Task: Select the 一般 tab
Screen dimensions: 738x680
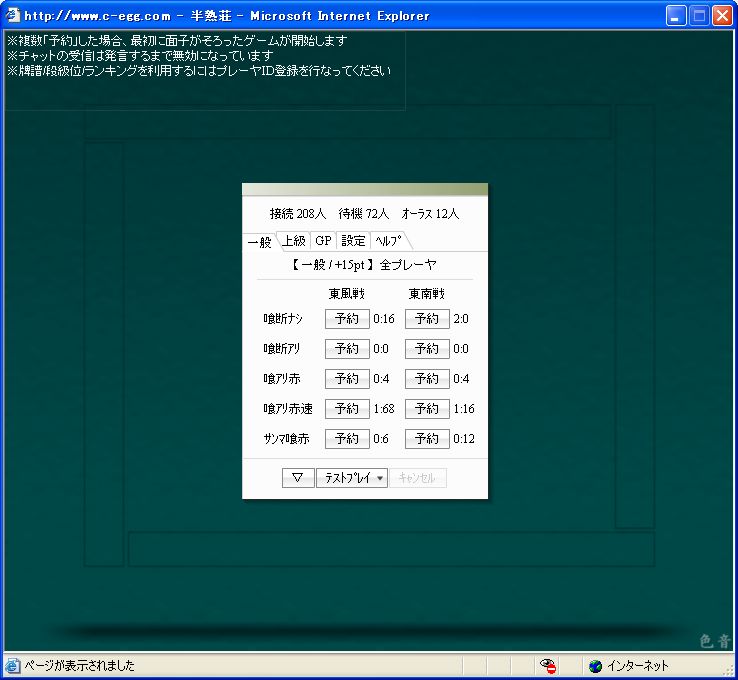Action: [x=259, y=242]
